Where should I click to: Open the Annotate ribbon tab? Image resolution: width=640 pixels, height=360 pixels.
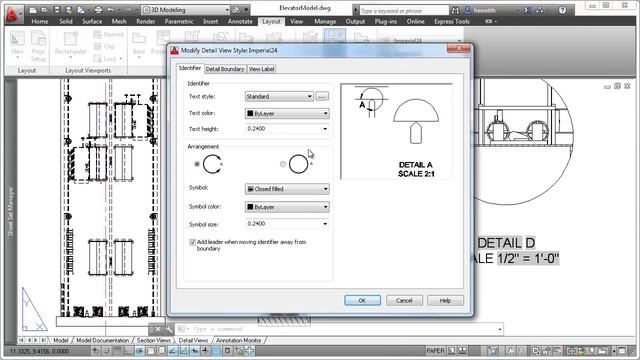(240, 21)
